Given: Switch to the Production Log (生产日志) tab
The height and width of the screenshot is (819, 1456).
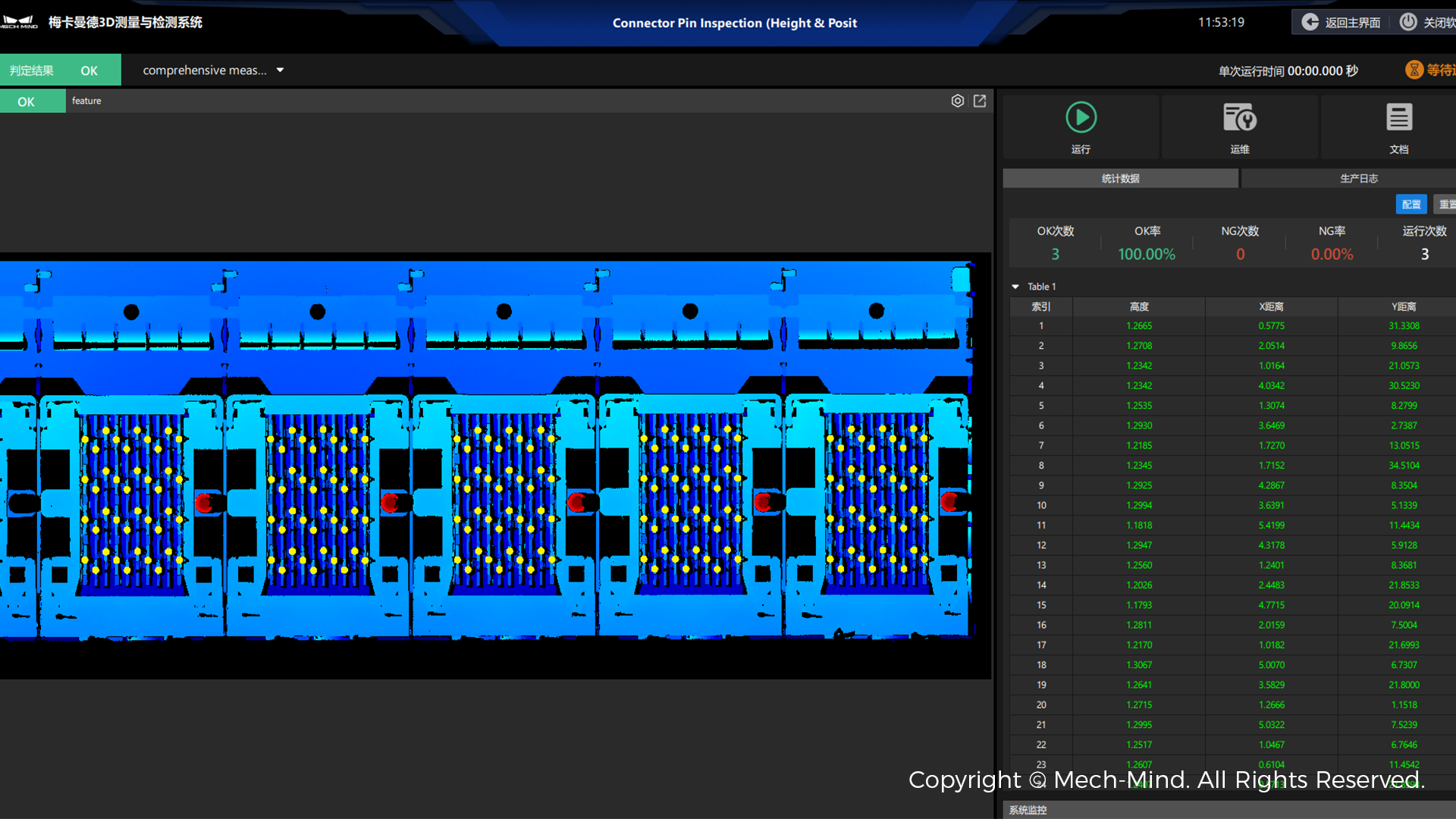Looking at the screenshot, I should point(1358,178).
